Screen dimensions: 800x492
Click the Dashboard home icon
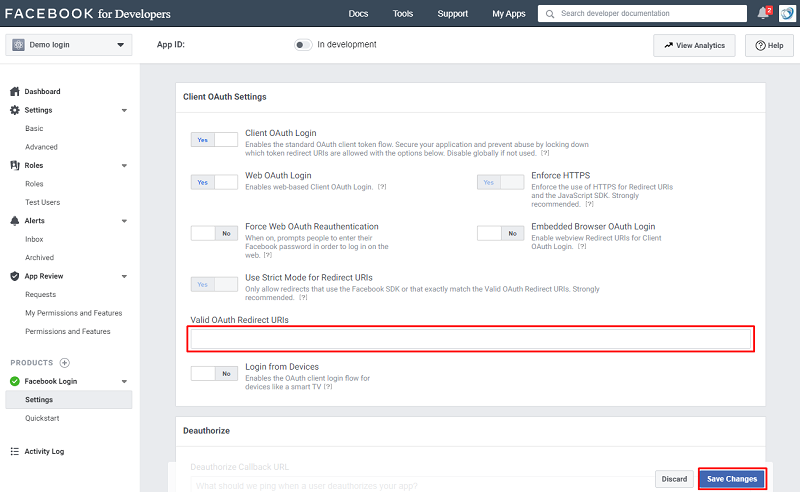pyautogui.click(x=15, y=91)
